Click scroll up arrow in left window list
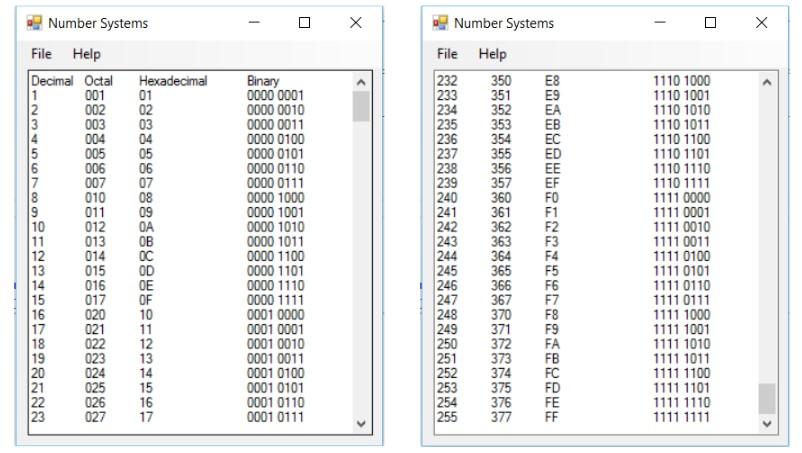802x453 pixels. click(361, 82)
